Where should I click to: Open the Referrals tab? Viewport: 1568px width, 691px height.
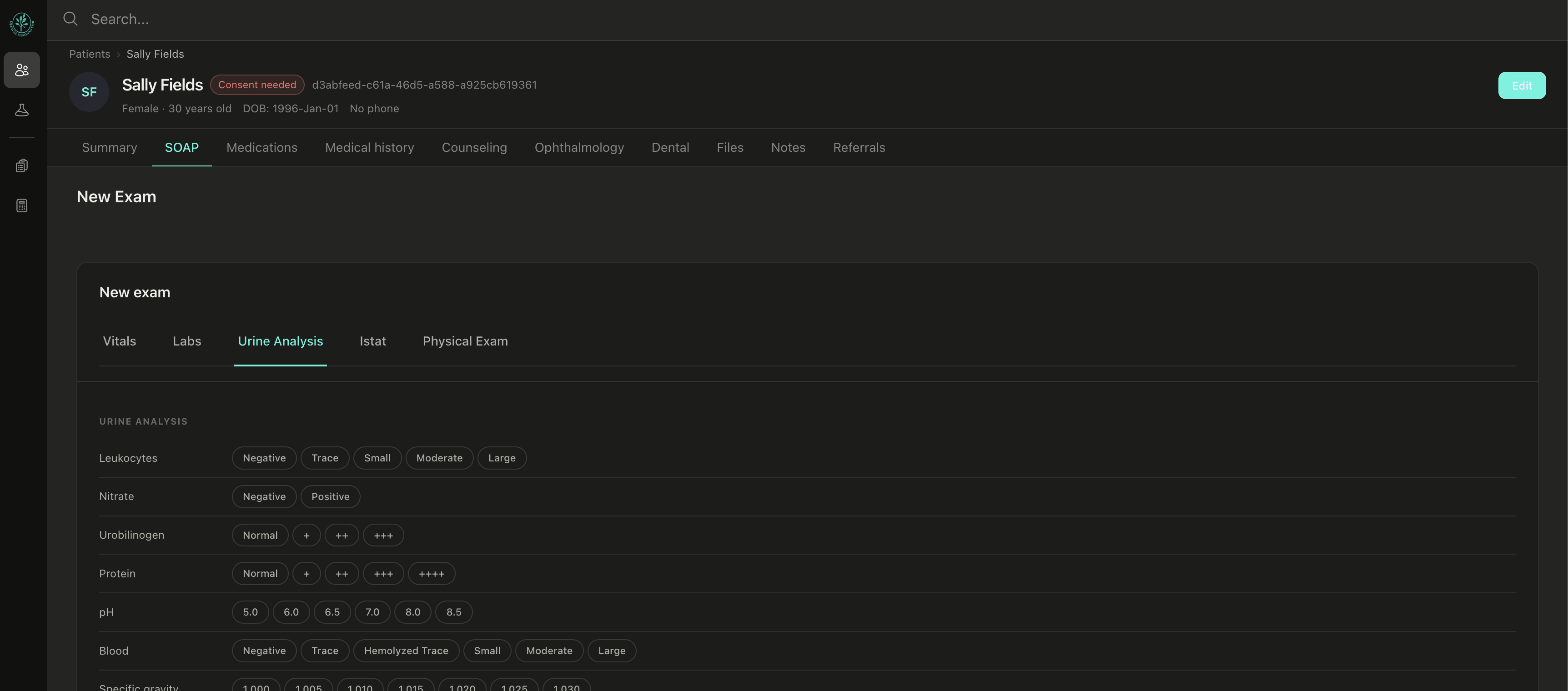click(x=859, y=147)
